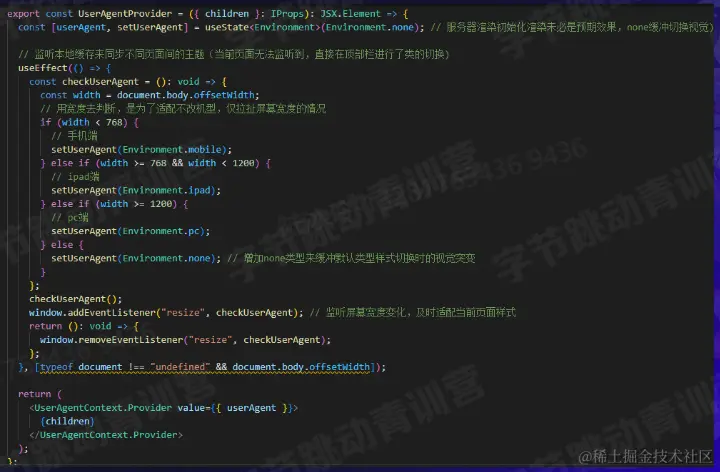Click 'width >= 768 && width < 1200' condition
Viewport: 720px width, 472px height.
coord(177,163)
